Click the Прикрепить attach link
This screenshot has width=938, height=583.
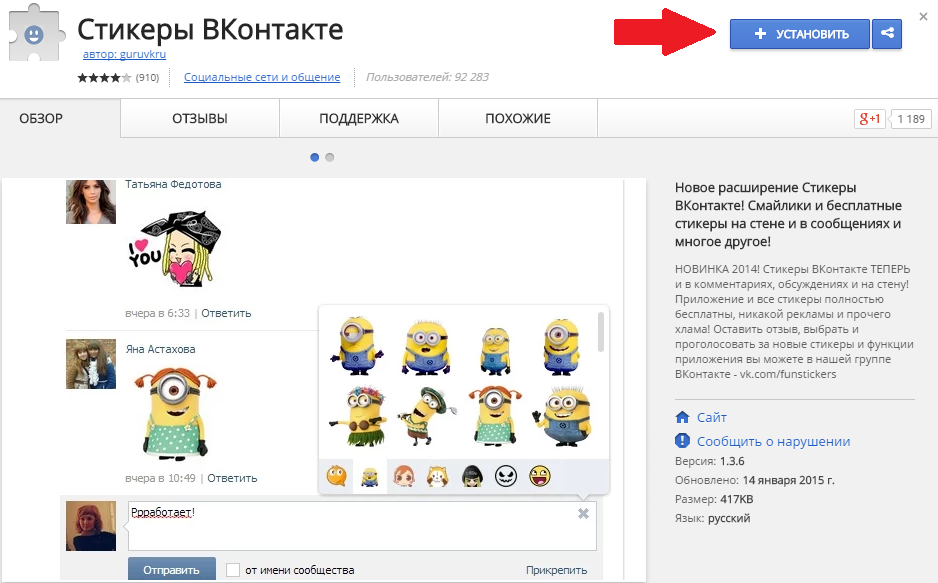click(556, 570)
